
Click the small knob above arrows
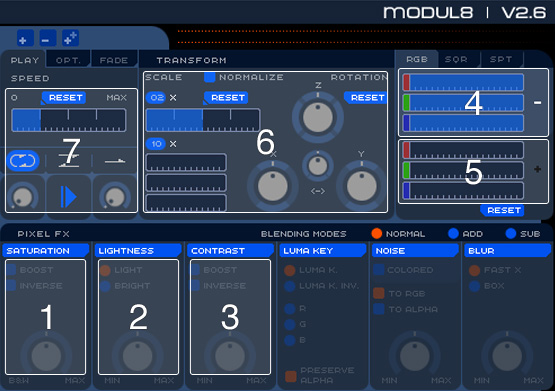coord(318,166)
